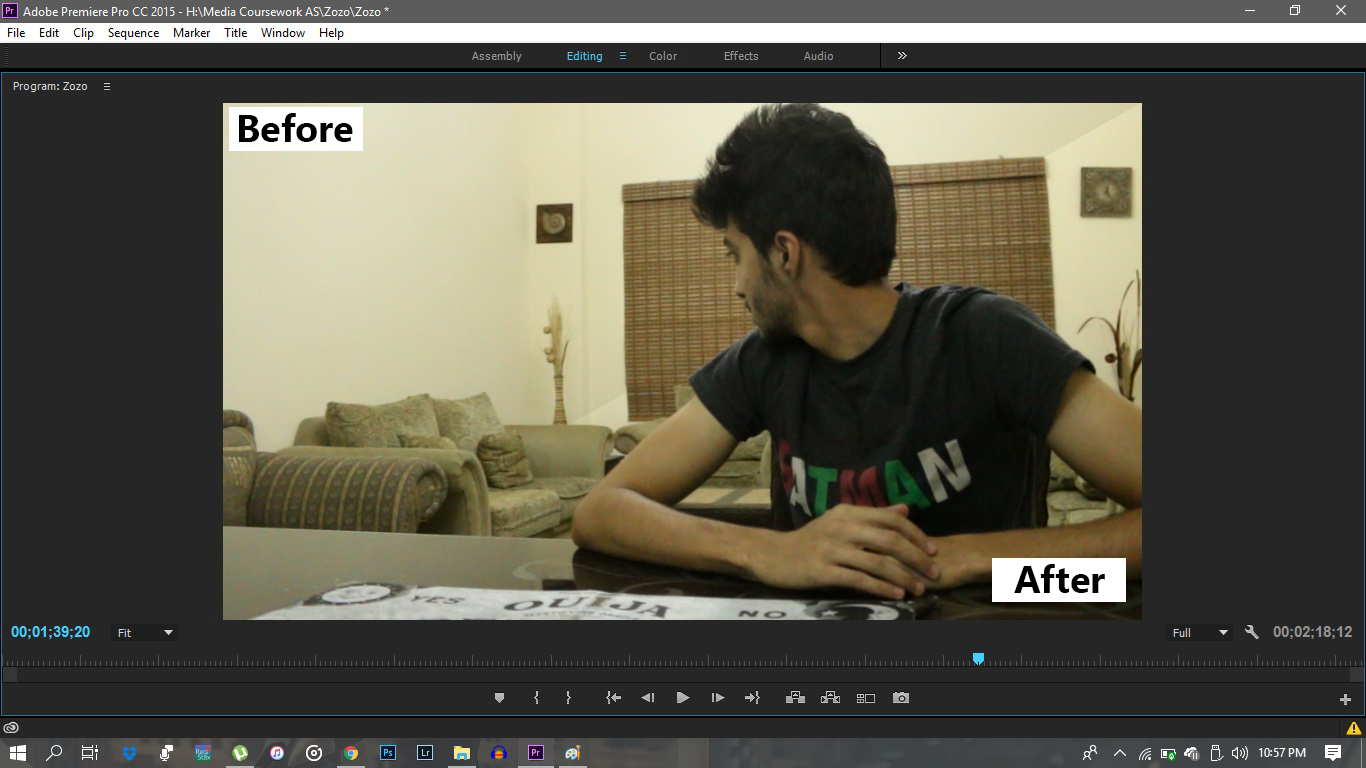
Task: Open the wrench Settings menu
Action: (x=1251, y=632)
